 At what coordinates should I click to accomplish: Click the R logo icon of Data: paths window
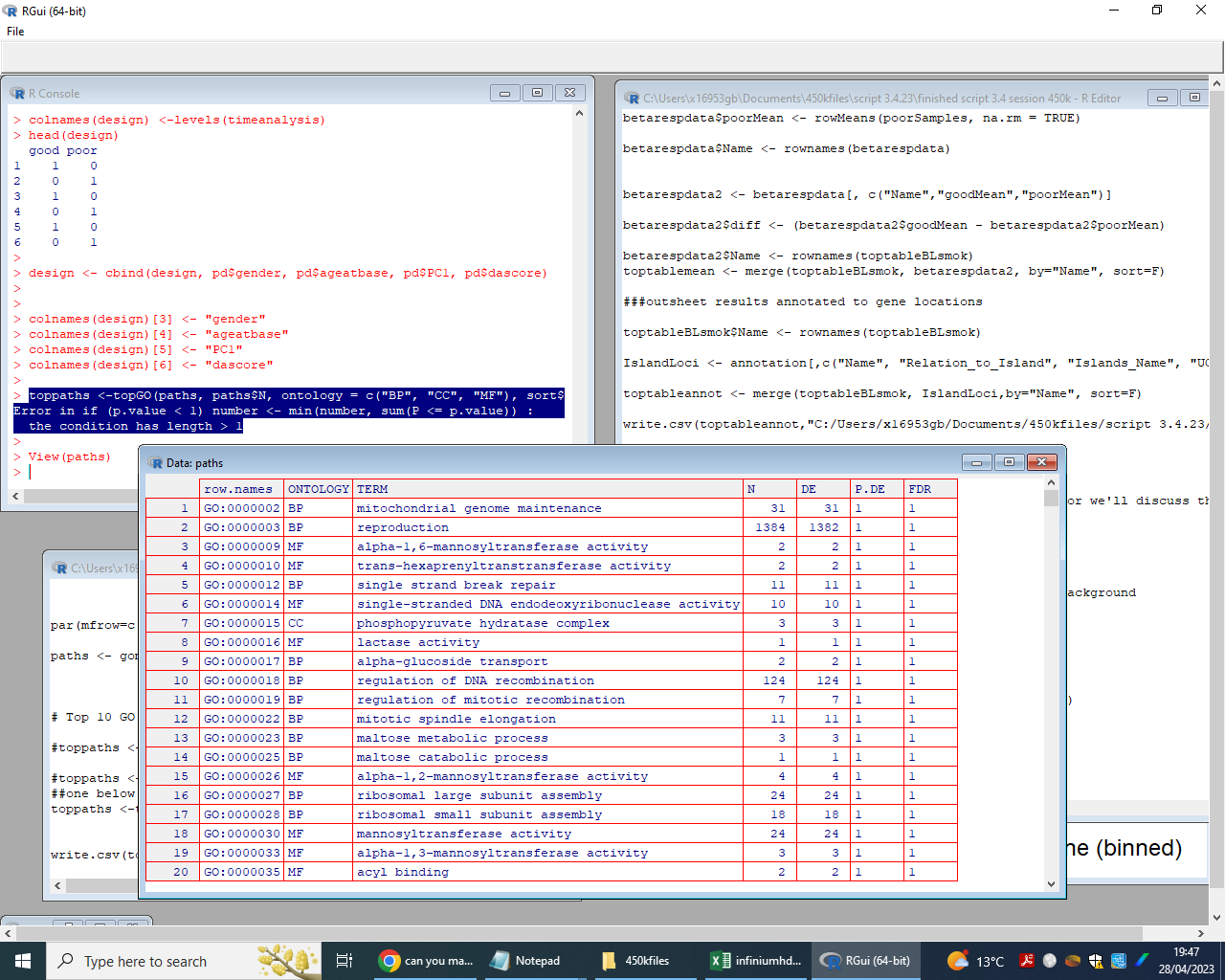coord(155,462)
